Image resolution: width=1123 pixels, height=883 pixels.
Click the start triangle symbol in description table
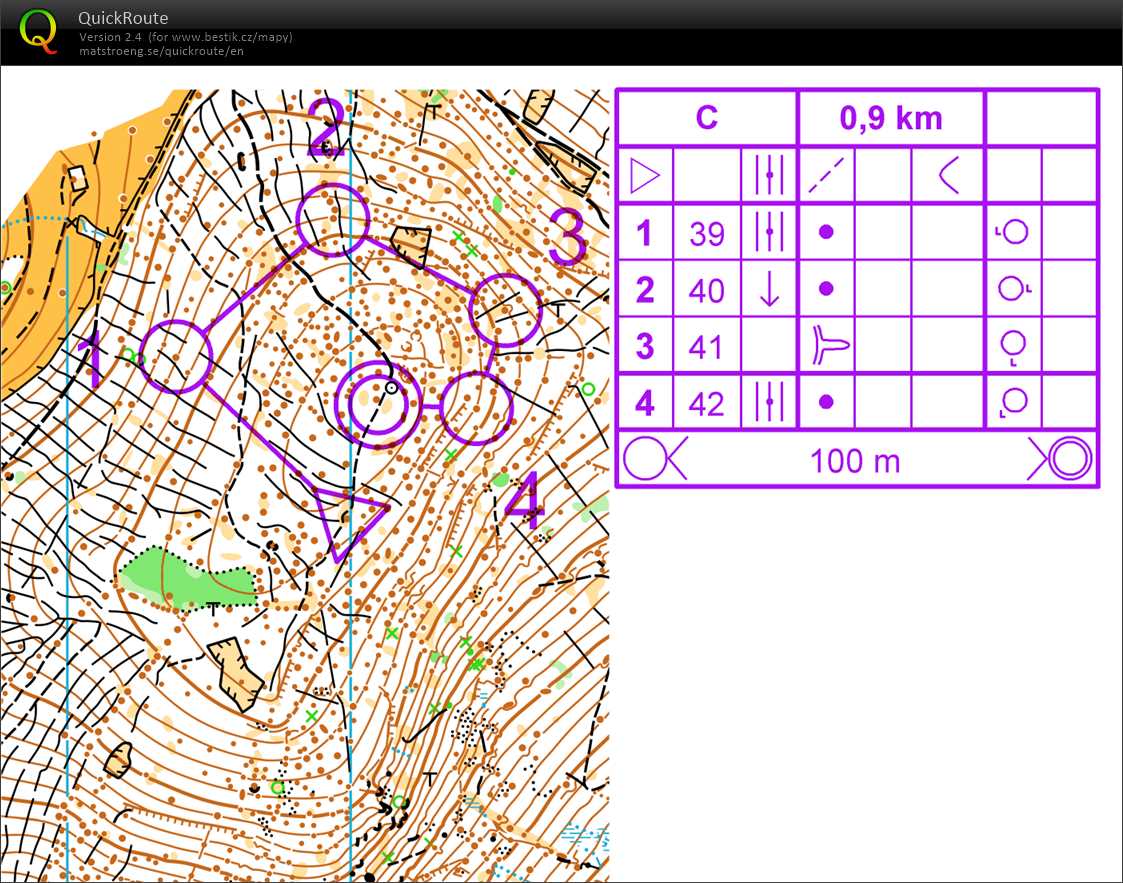(645, 176)
